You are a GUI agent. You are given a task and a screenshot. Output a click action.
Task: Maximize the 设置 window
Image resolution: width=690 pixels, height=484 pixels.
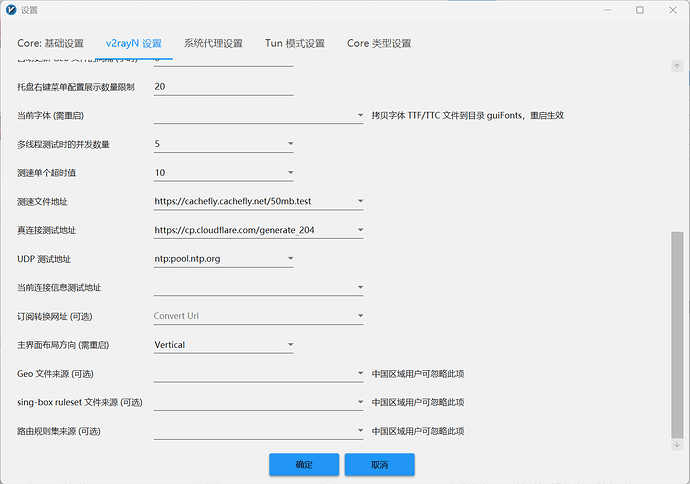tap(640, 10)
